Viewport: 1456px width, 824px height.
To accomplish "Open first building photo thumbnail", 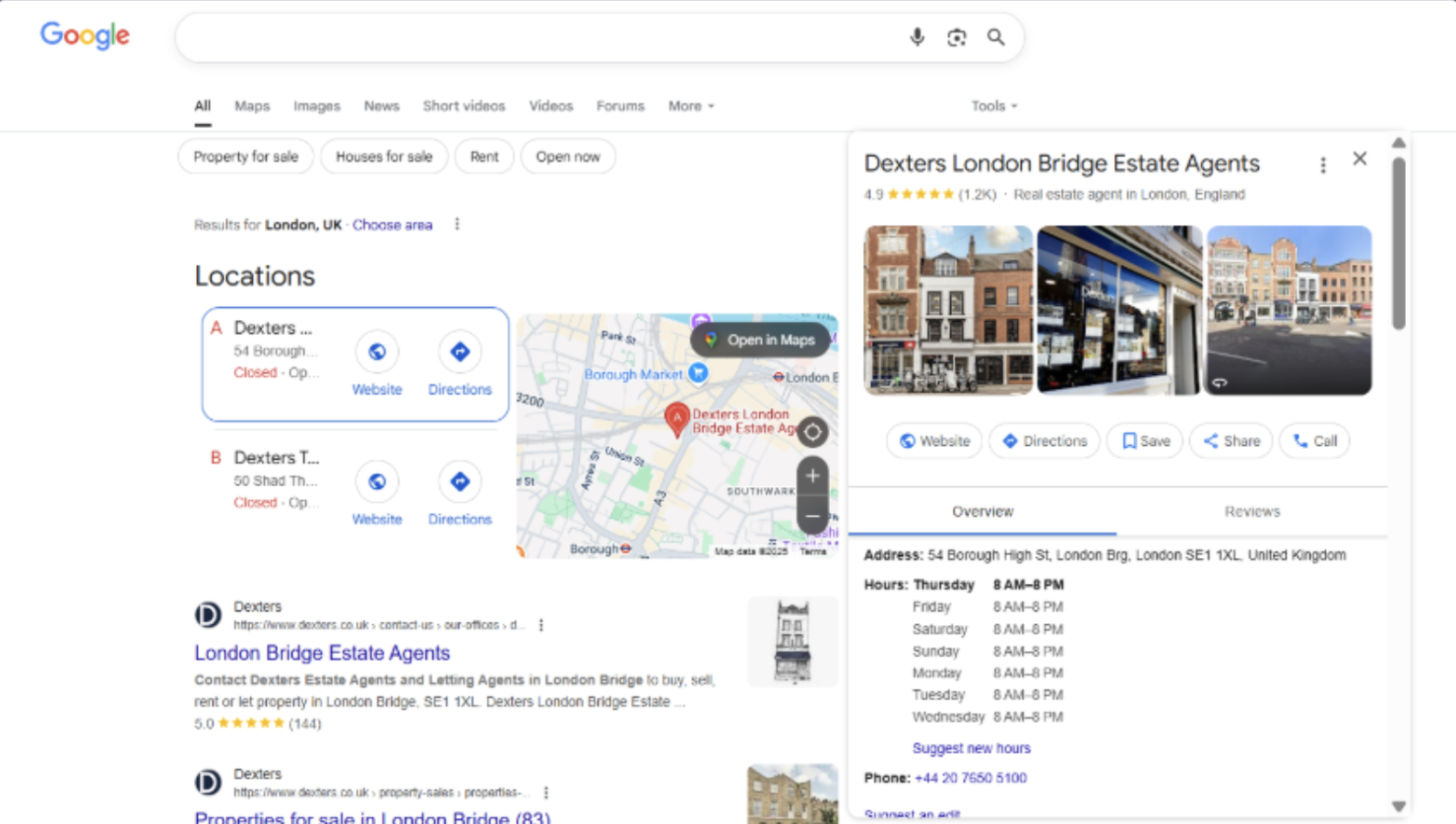I will click(948, 310).
